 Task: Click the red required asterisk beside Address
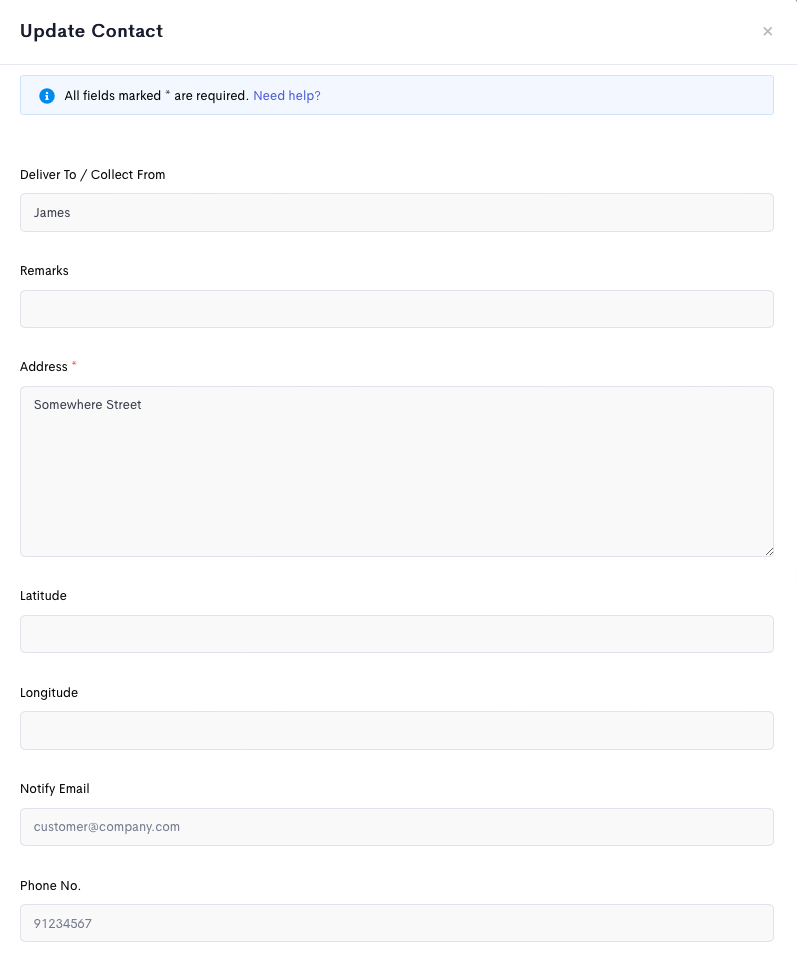(x=74, y=364)
